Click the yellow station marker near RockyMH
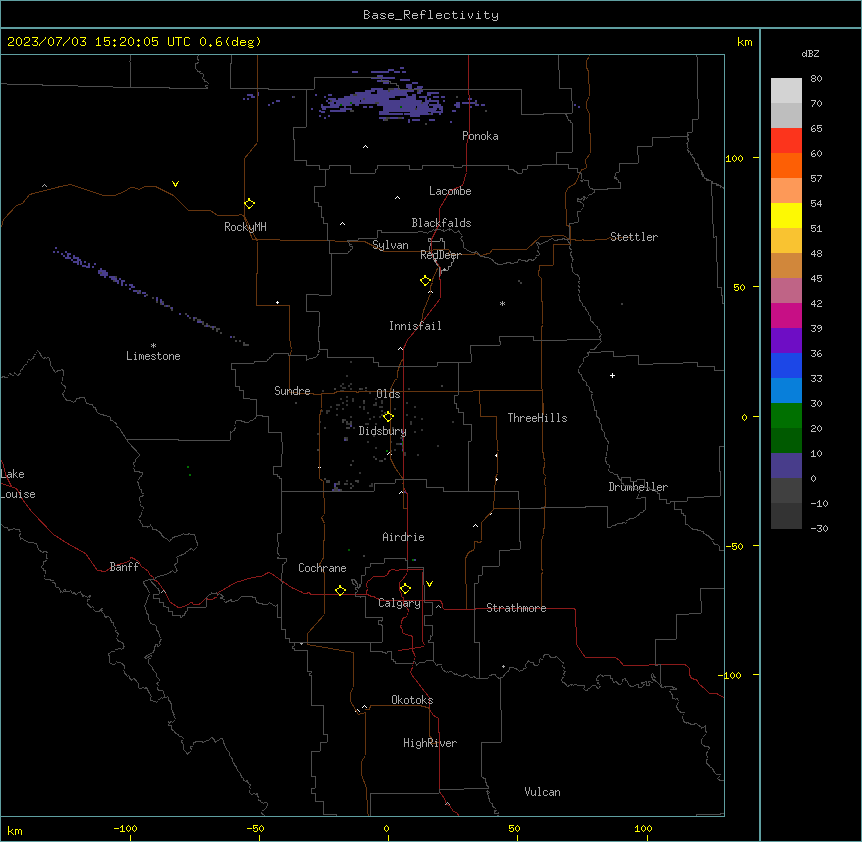 point(250,204)
